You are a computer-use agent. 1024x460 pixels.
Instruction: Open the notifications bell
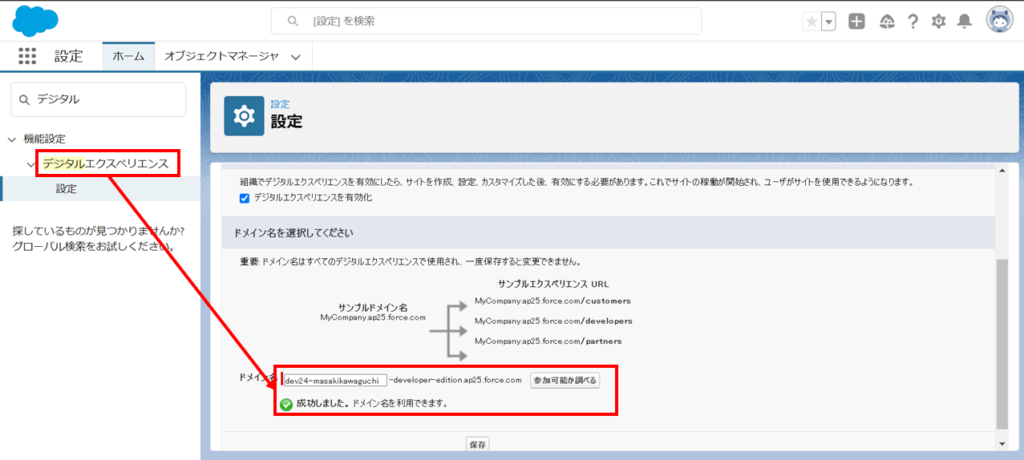pyautogui.click(x=964, y=21)
